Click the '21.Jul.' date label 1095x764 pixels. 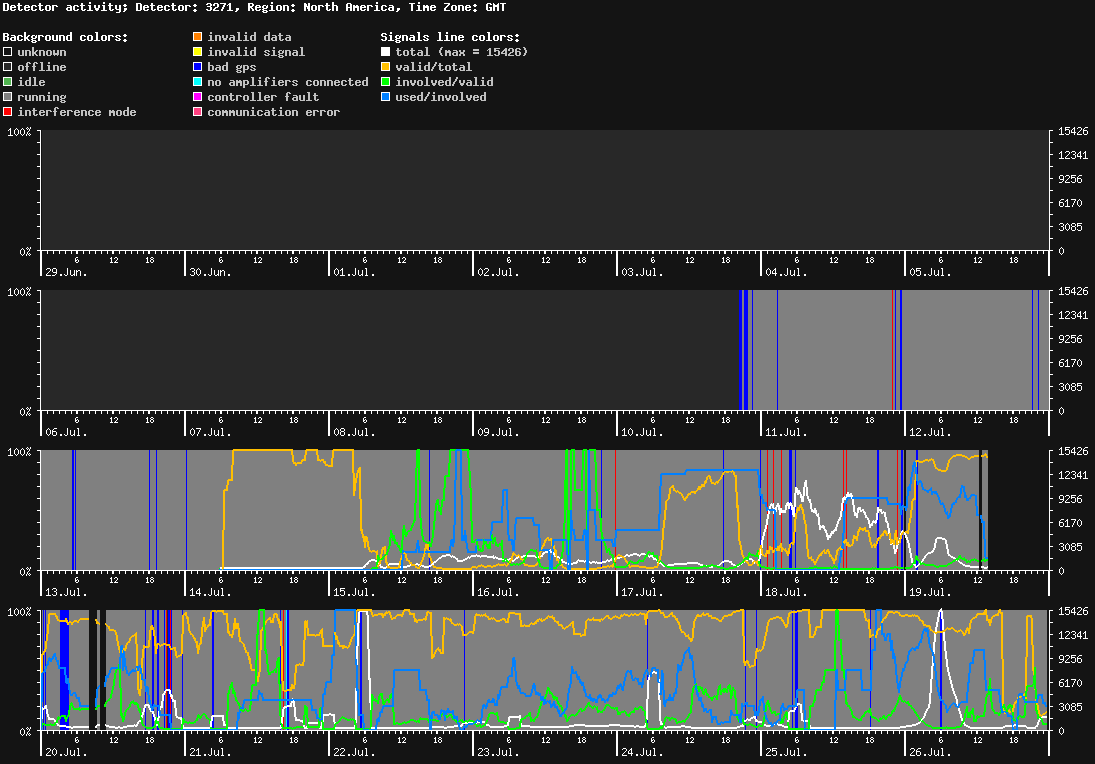point(210,752)
